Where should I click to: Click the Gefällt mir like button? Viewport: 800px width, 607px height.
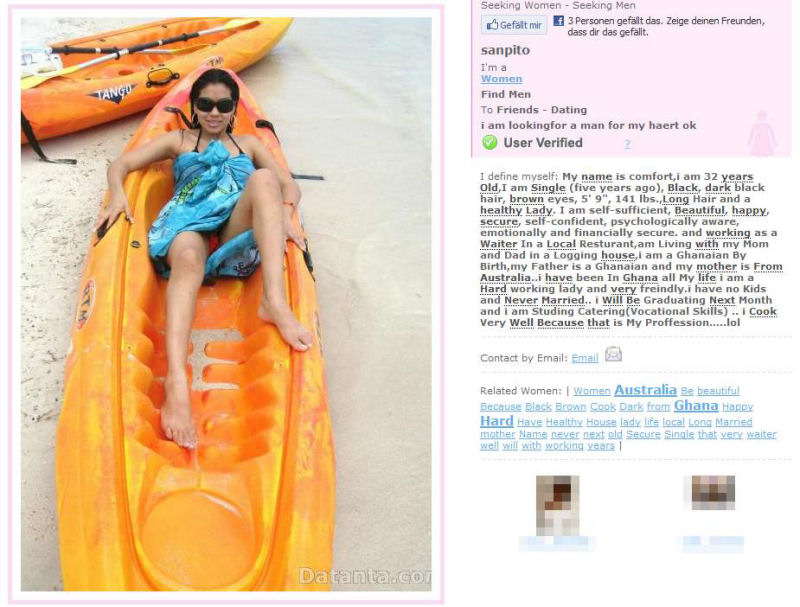514,25
